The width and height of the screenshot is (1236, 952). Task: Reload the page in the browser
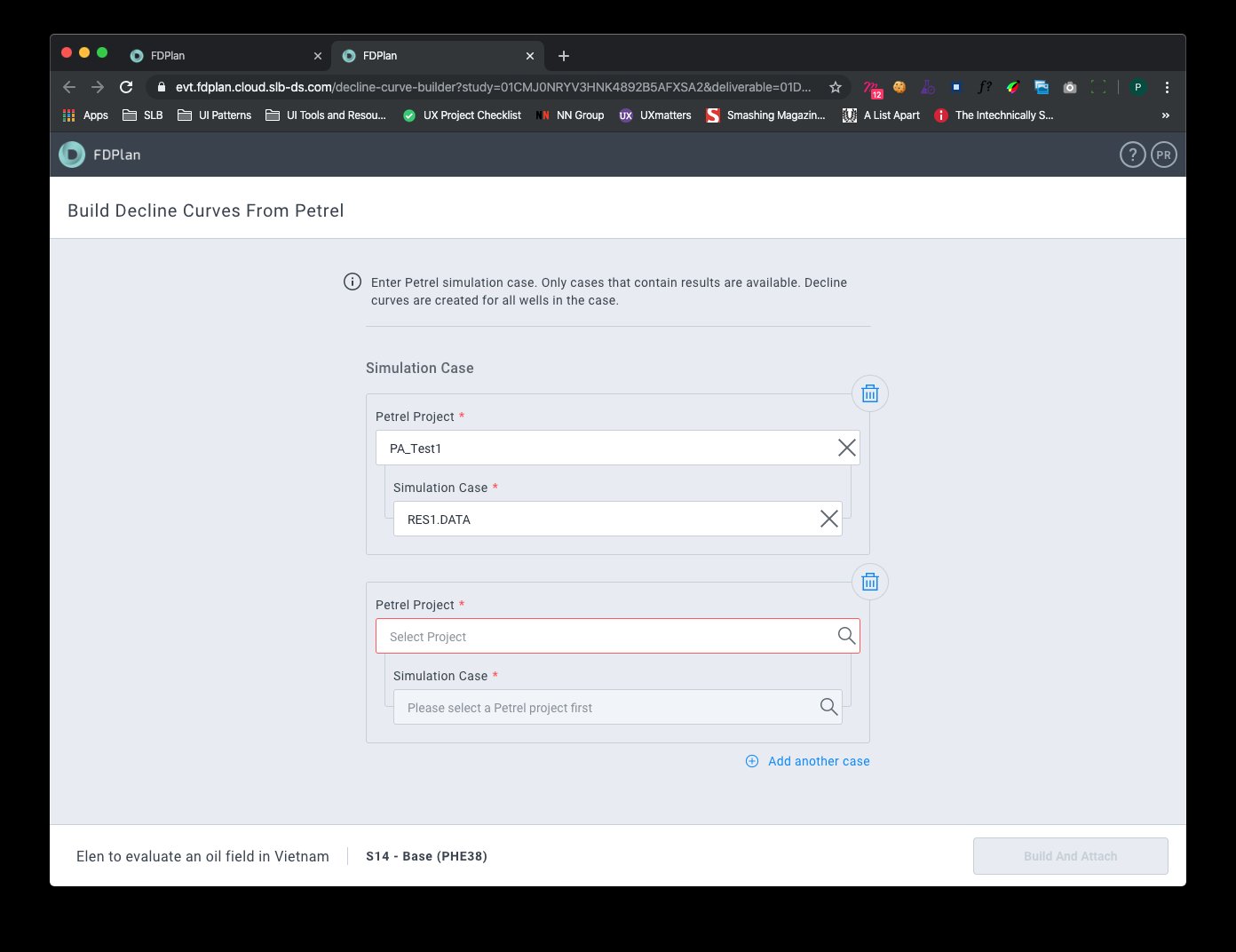pyautogui.click(x=126, y=87)
